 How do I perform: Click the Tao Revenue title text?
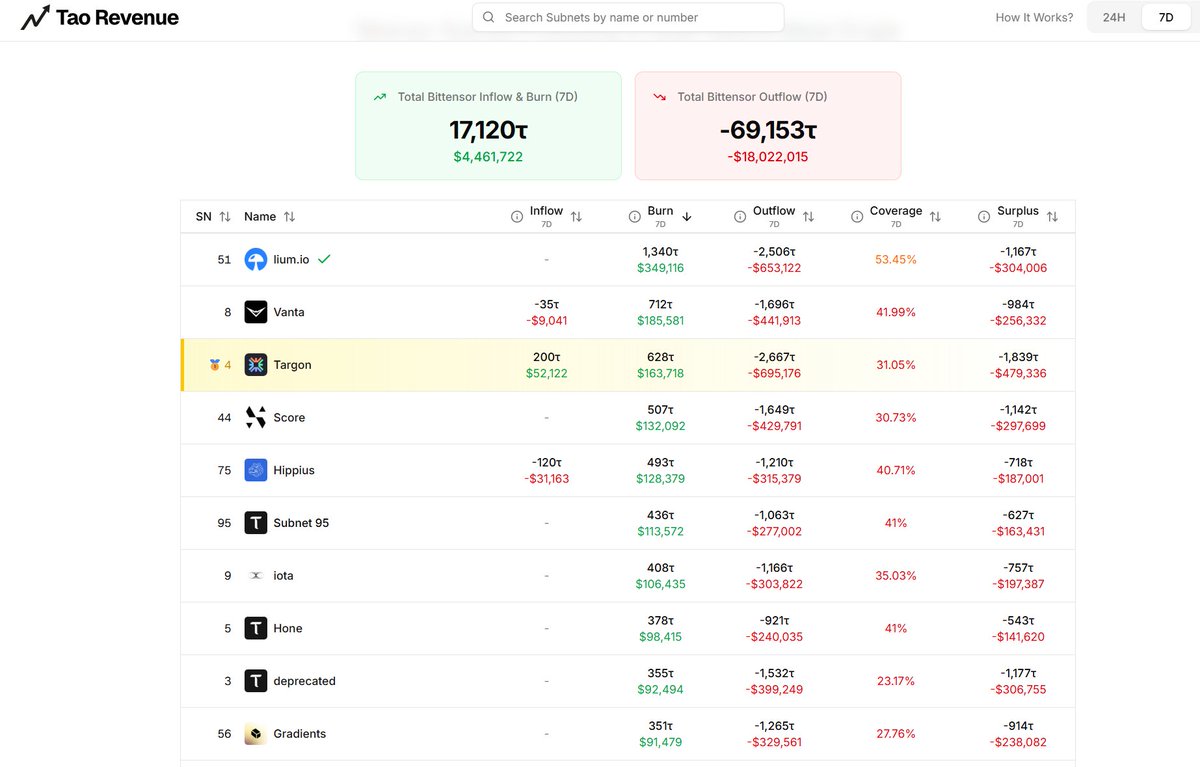click(118, 17)
